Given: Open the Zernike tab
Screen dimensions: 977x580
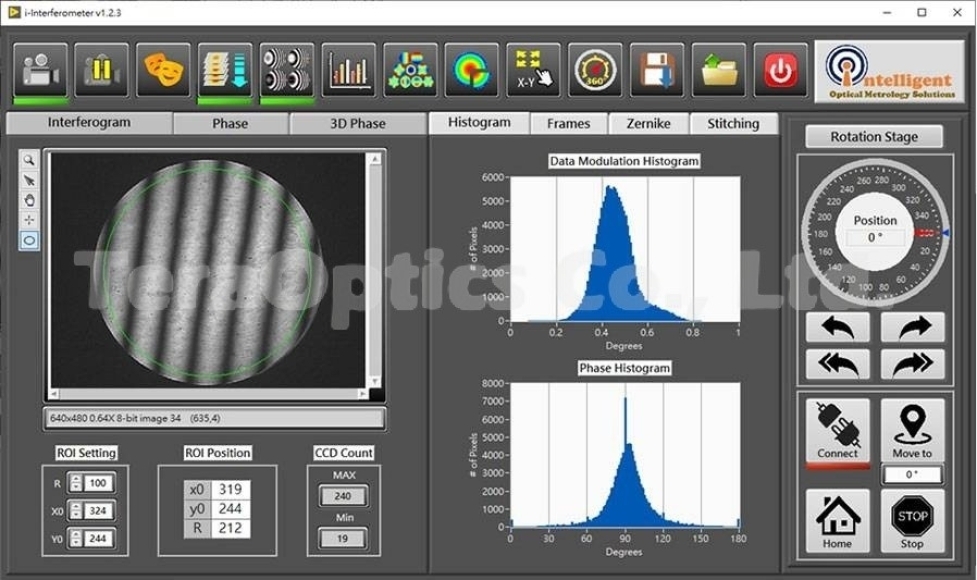Looking at the screenshot, I should (x=648, y=124).
